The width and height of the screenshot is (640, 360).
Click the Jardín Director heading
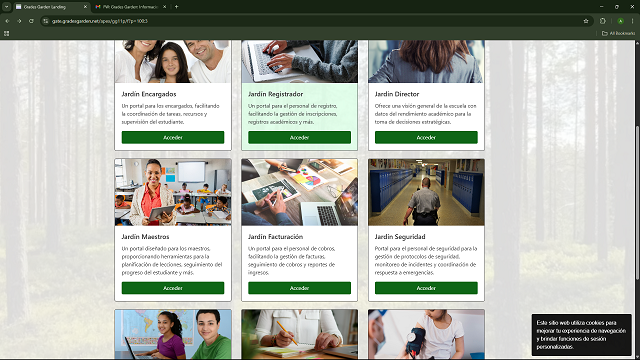(397, 94)
